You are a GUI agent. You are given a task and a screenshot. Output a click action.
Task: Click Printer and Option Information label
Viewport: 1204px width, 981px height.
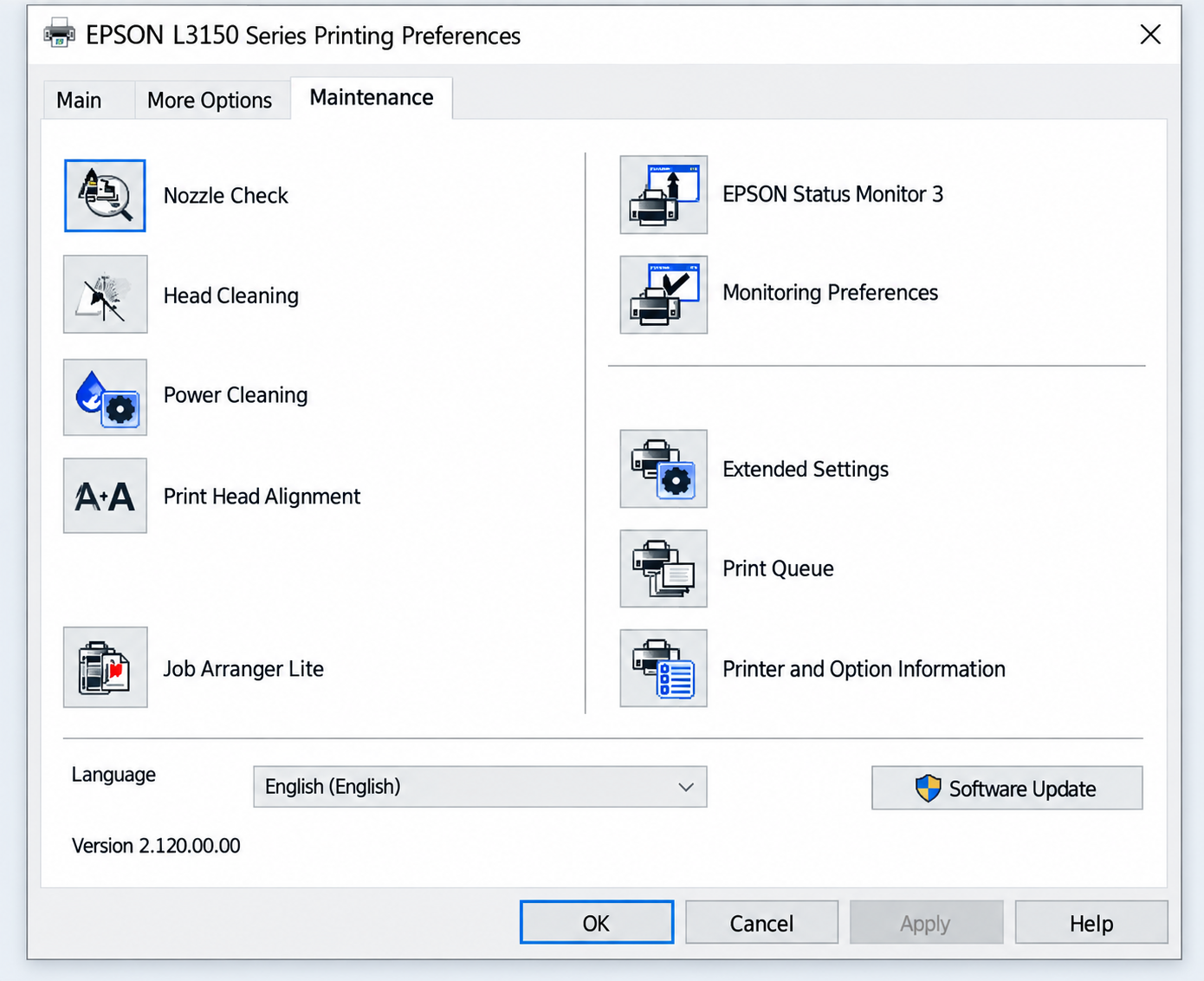(864, 669)
